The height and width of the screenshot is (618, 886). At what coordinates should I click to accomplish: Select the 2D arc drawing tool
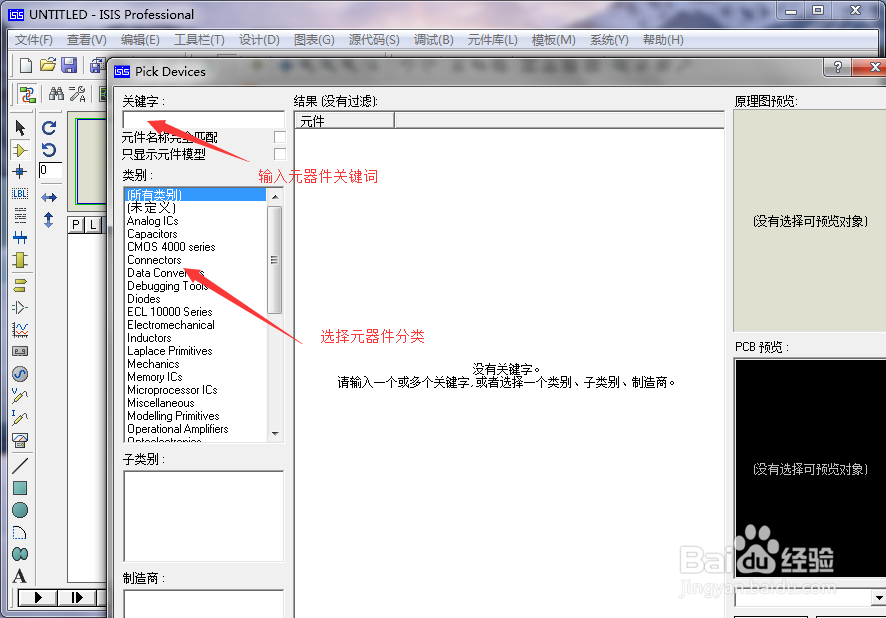point(20,532)
